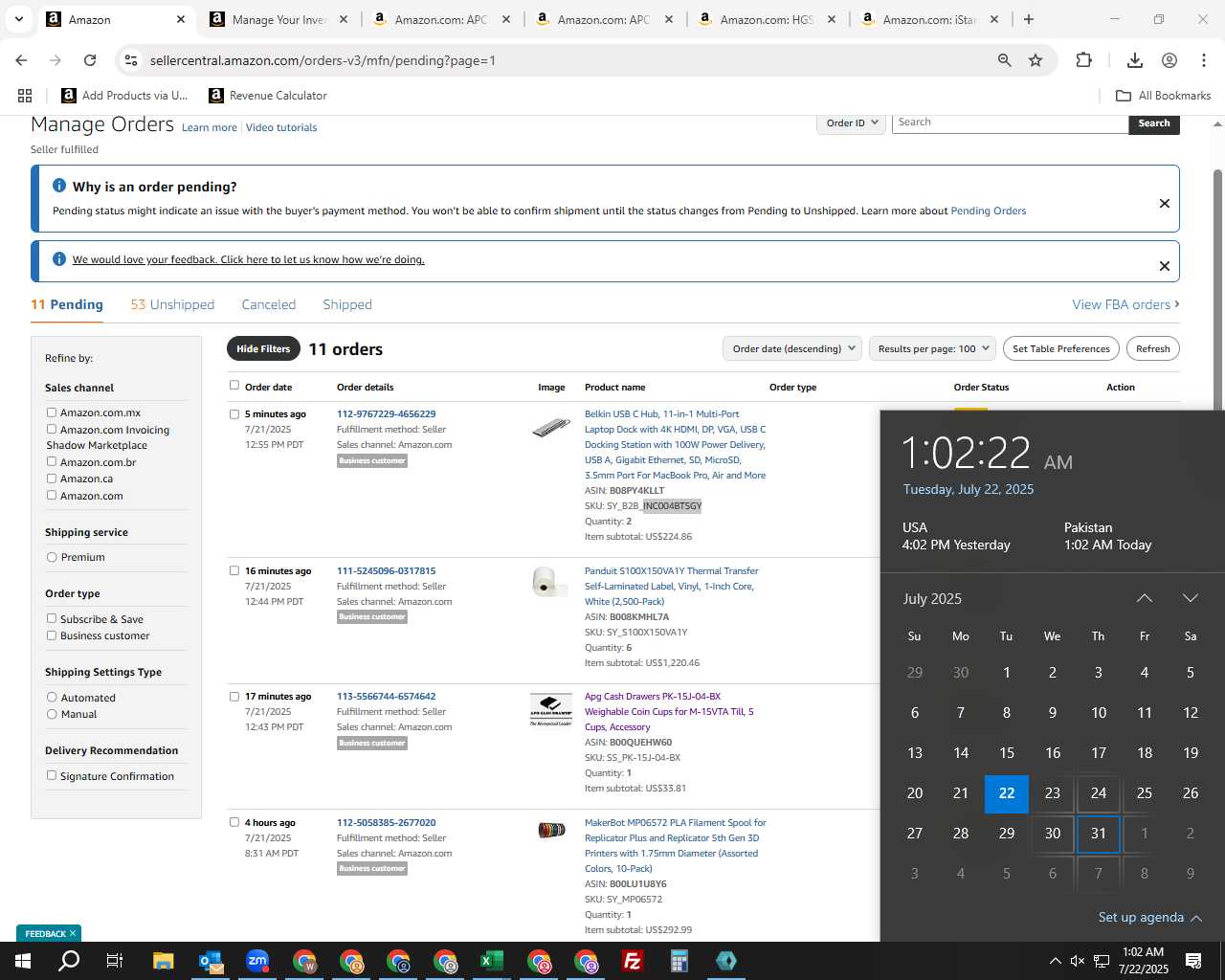Image resolution: width=1225 pixels, height=980 pixels.
Task: Switch to the Shipped tab
Action: coord(347,304)
